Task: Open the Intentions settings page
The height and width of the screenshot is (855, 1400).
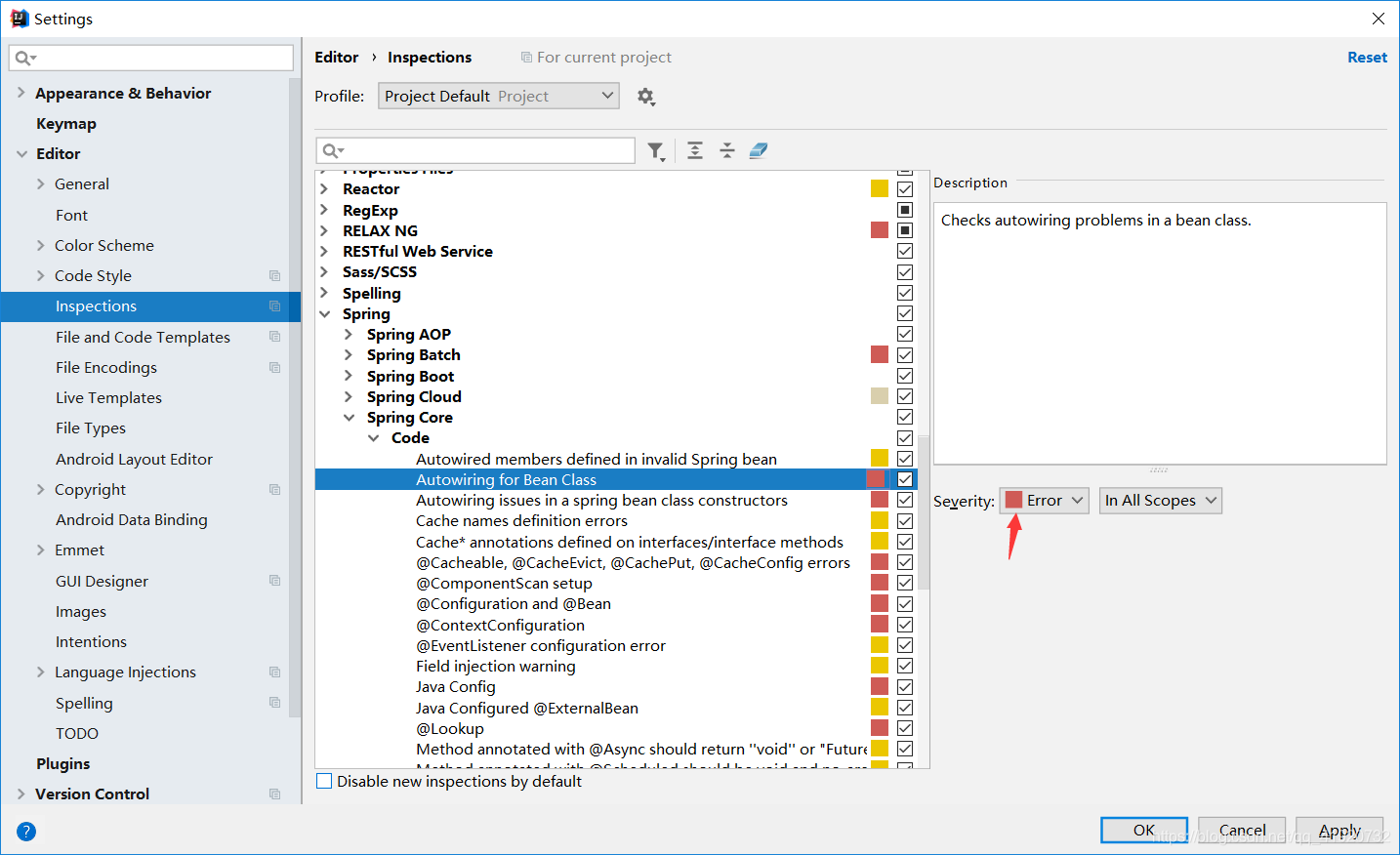Action: pyautogui.click(x=91, y=642)
